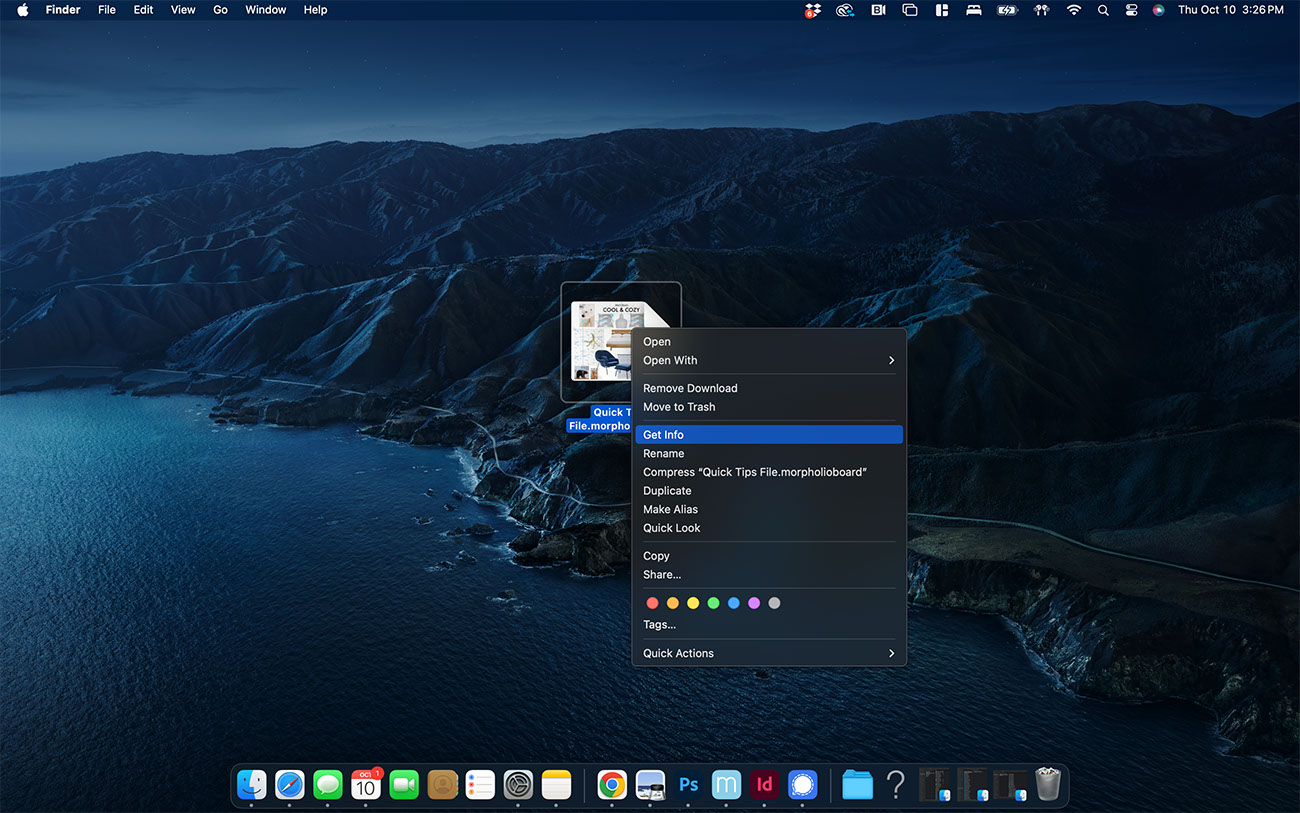Choose Get Info in context menu
This screenshot has height=813, width=1300.
pyautogui.click(x=768, y=435)
